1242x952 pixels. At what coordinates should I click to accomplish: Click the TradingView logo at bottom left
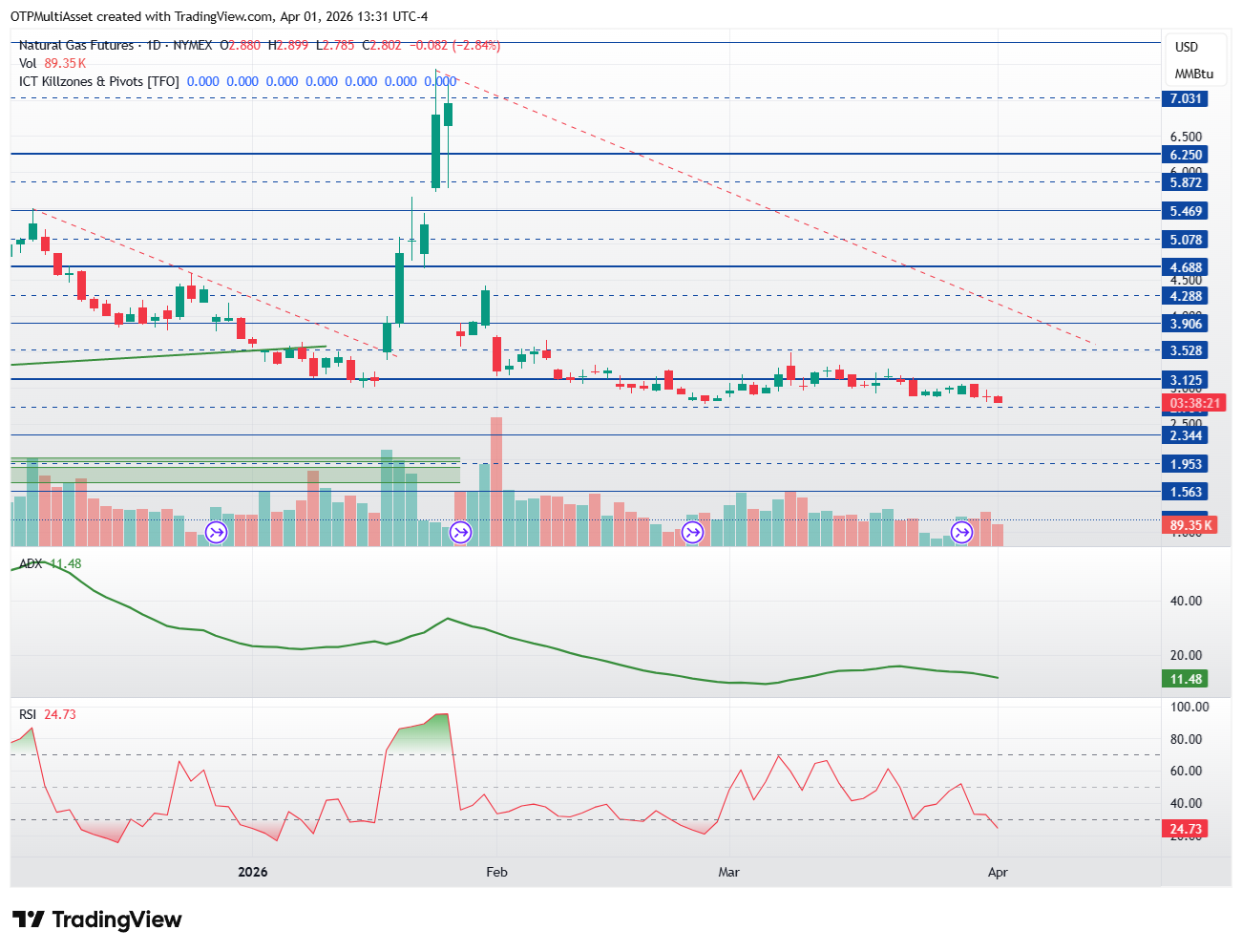click(x=97, y=920)
